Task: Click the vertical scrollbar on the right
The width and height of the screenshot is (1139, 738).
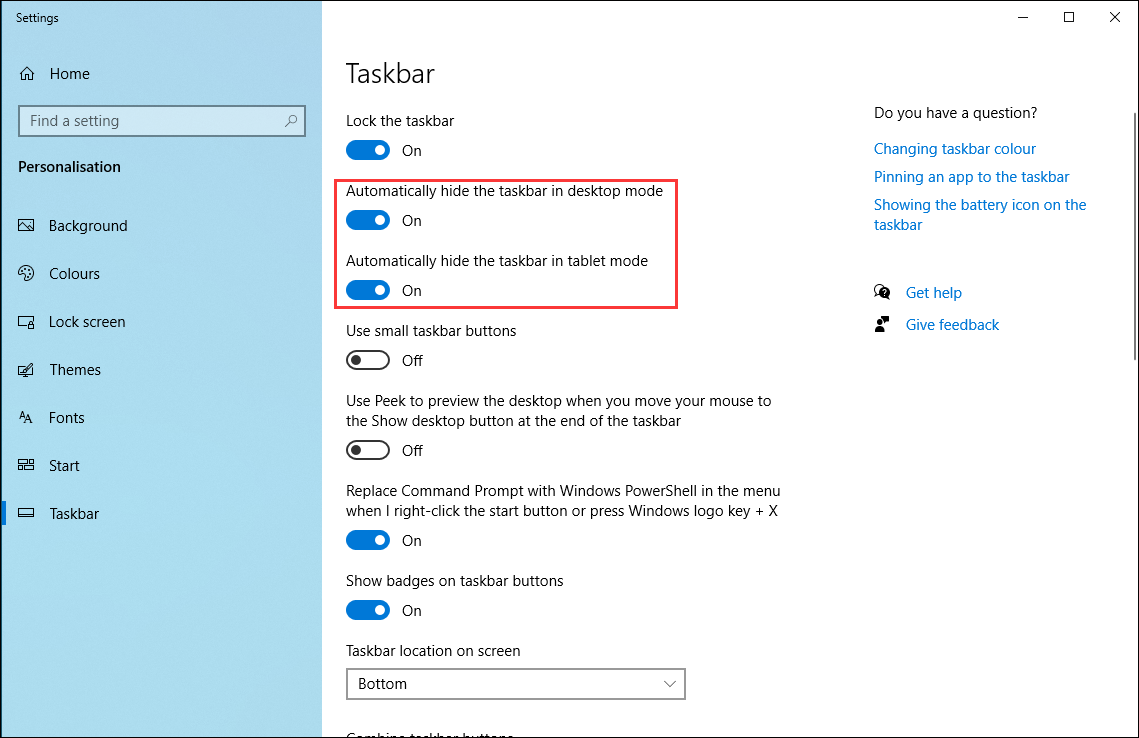Action: (x=1132, y=200)
